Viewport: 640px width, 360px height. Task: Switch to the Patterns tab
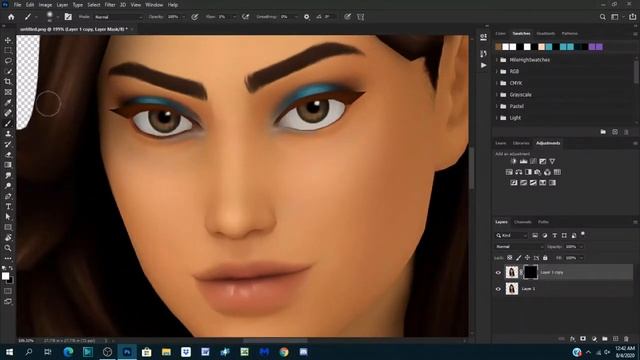(569, 33)
